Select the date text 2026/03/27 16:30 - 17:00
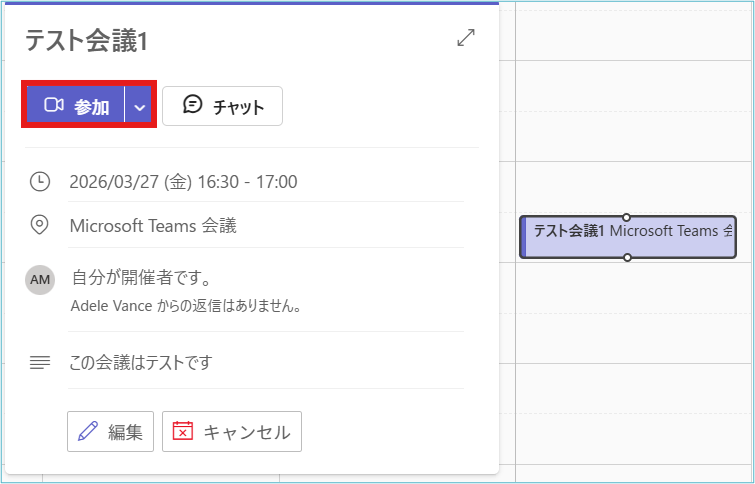Image resolution: width=755 pixels, height=484 pixels. pyautogui.click(x=183, y=182)
